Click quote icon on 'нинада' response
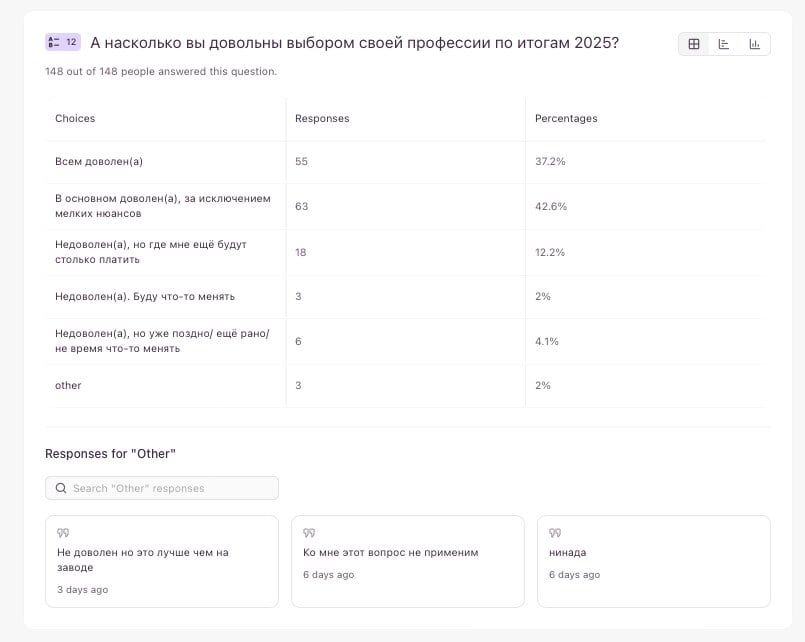Screen dimensions: 805x642 point(555,533)
